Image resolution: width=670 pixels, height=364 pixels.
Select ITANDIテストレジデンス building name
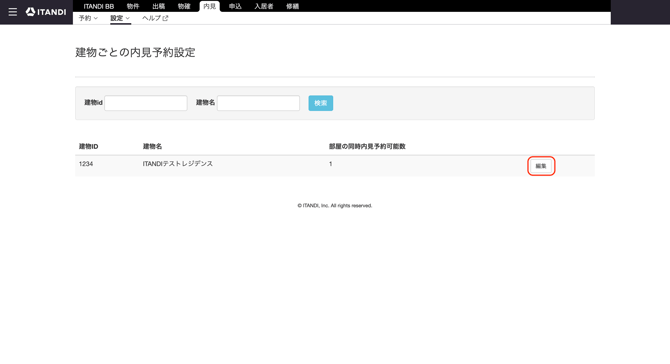(178, 164)
